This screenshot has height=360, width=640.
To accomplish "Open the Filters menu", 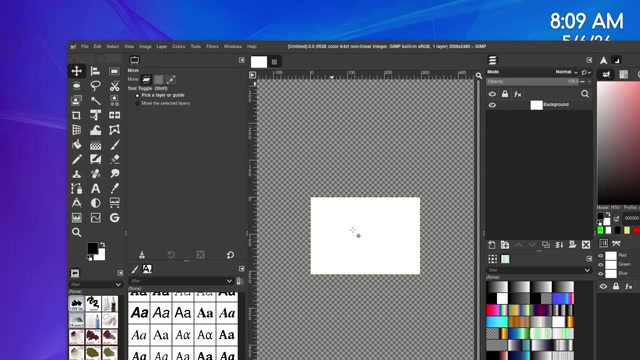I will pyautogui.click(x=212, y=47).
